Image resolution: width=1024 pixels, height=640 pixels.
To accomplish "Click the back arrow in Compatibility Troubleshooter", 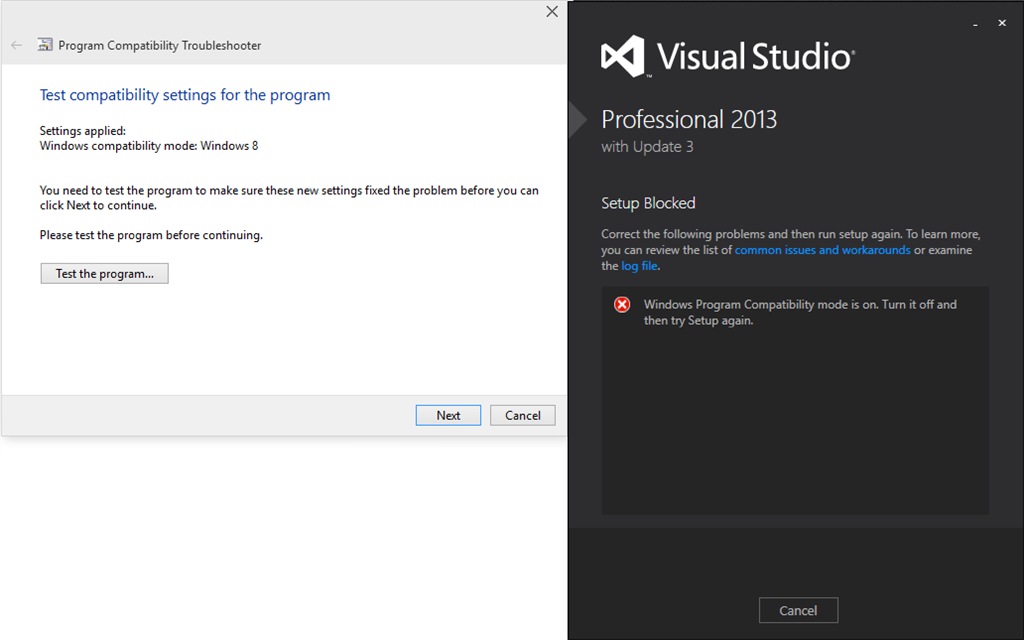I will click(16, 45).
